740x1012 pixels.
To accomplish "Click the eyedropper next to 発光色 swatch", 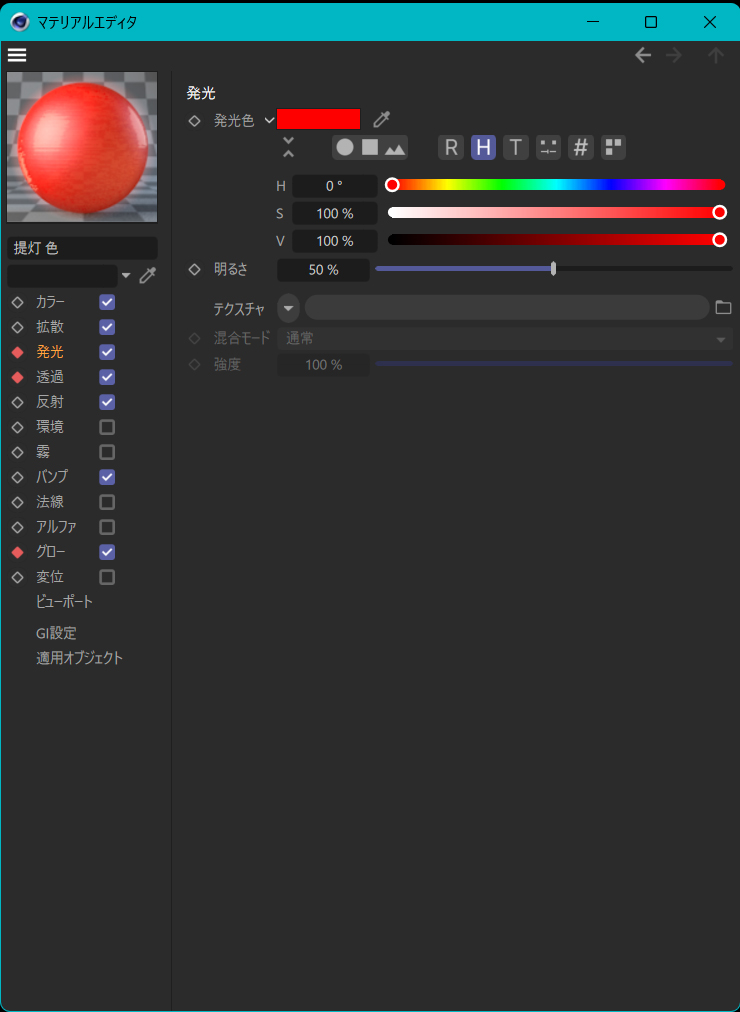I will 381,120.
